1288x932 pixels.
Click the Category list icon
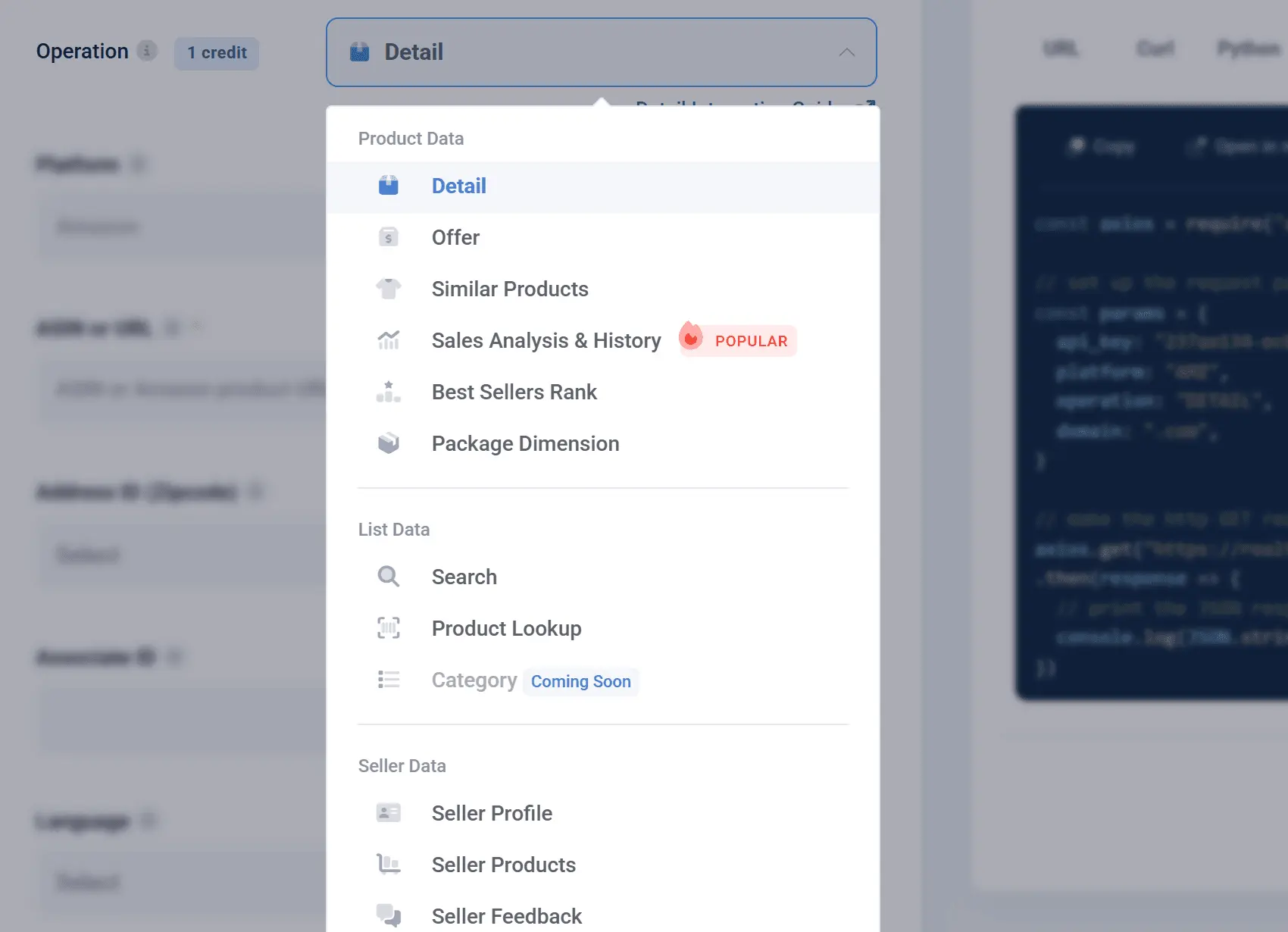[389, 680]
